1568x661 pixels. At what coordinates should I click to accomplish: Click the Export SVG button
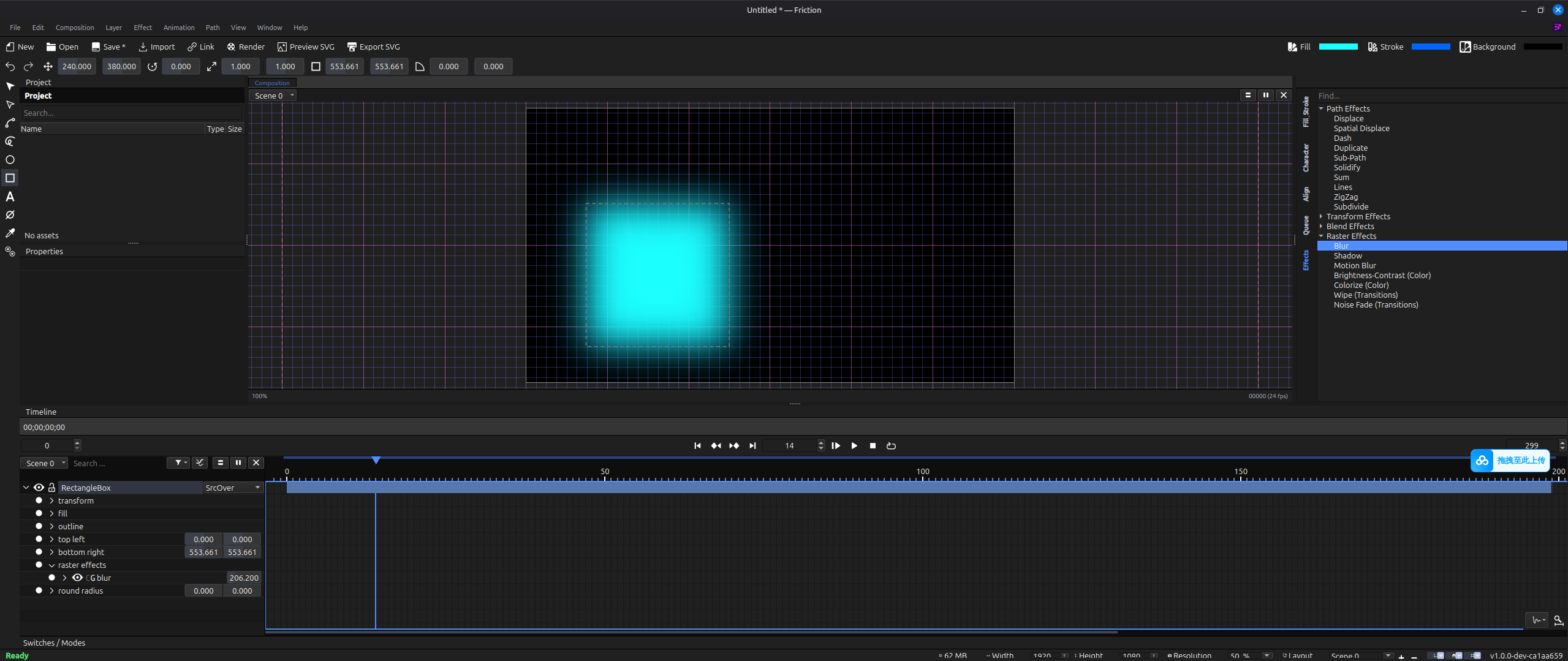(x=373, y=47)
